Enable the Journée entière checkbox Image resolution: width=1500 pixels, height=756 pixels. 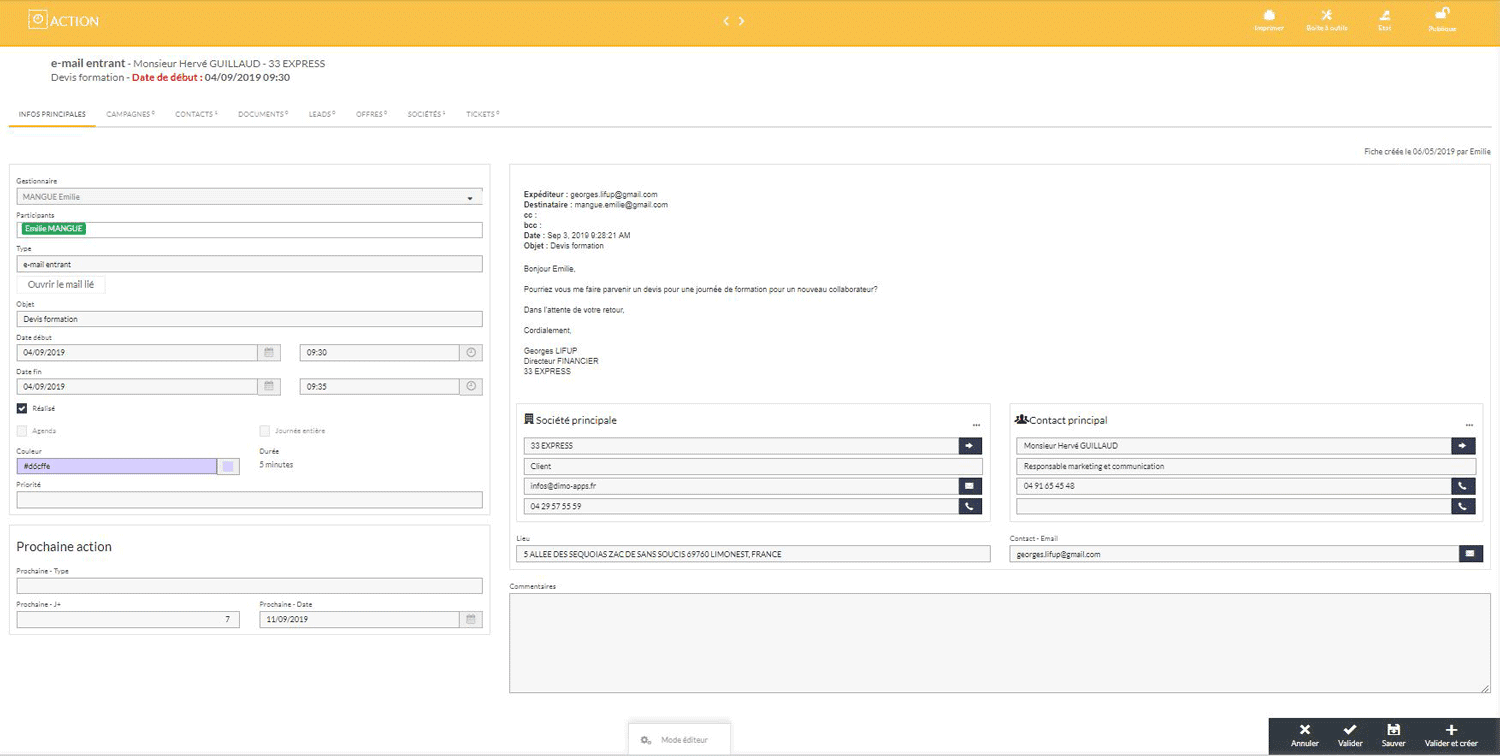point(265,431)
